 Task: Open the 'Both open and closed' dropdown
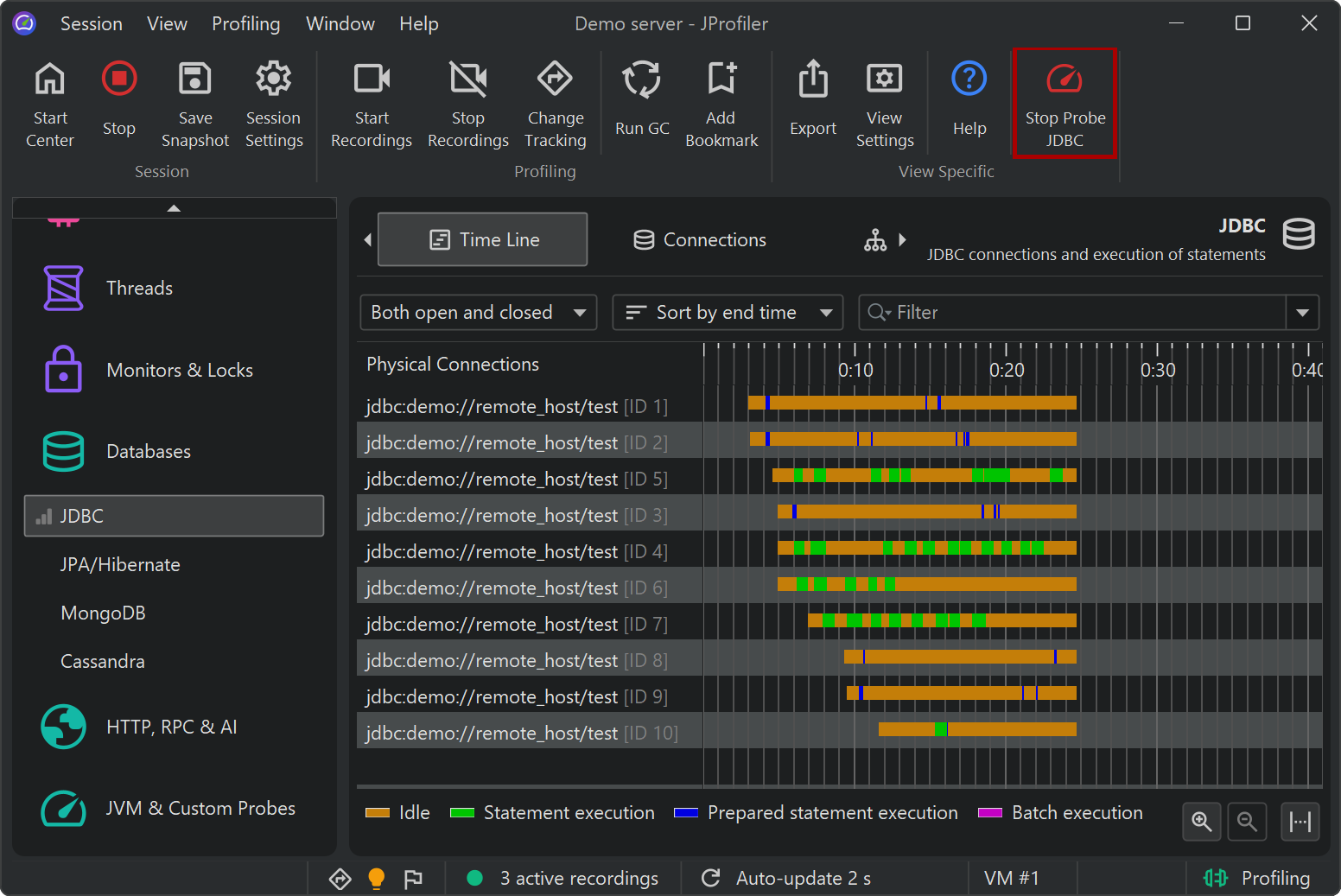pyautogui.click(x=478, y=313)
